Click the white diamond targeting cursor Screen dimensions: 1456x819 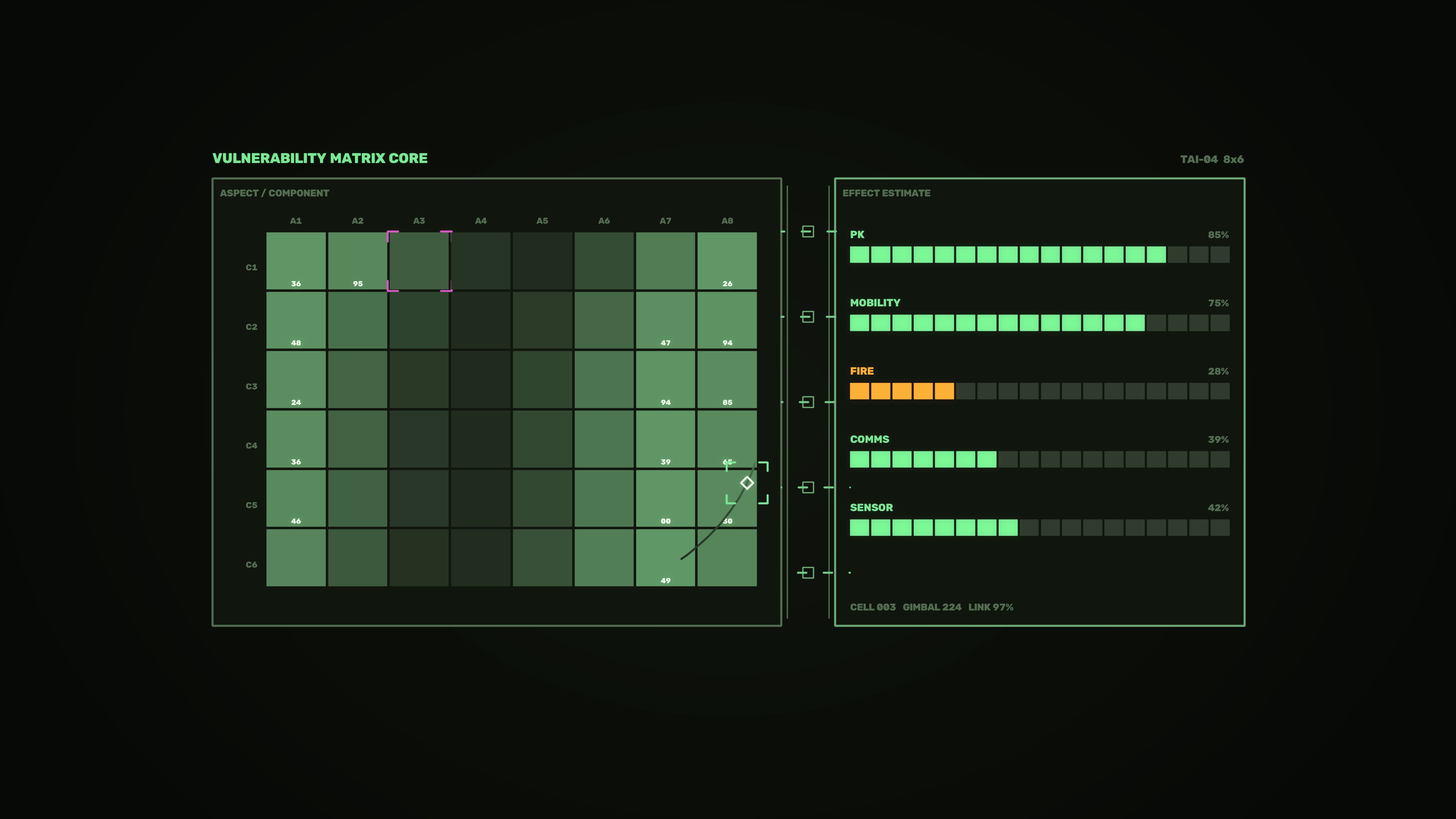747,483
